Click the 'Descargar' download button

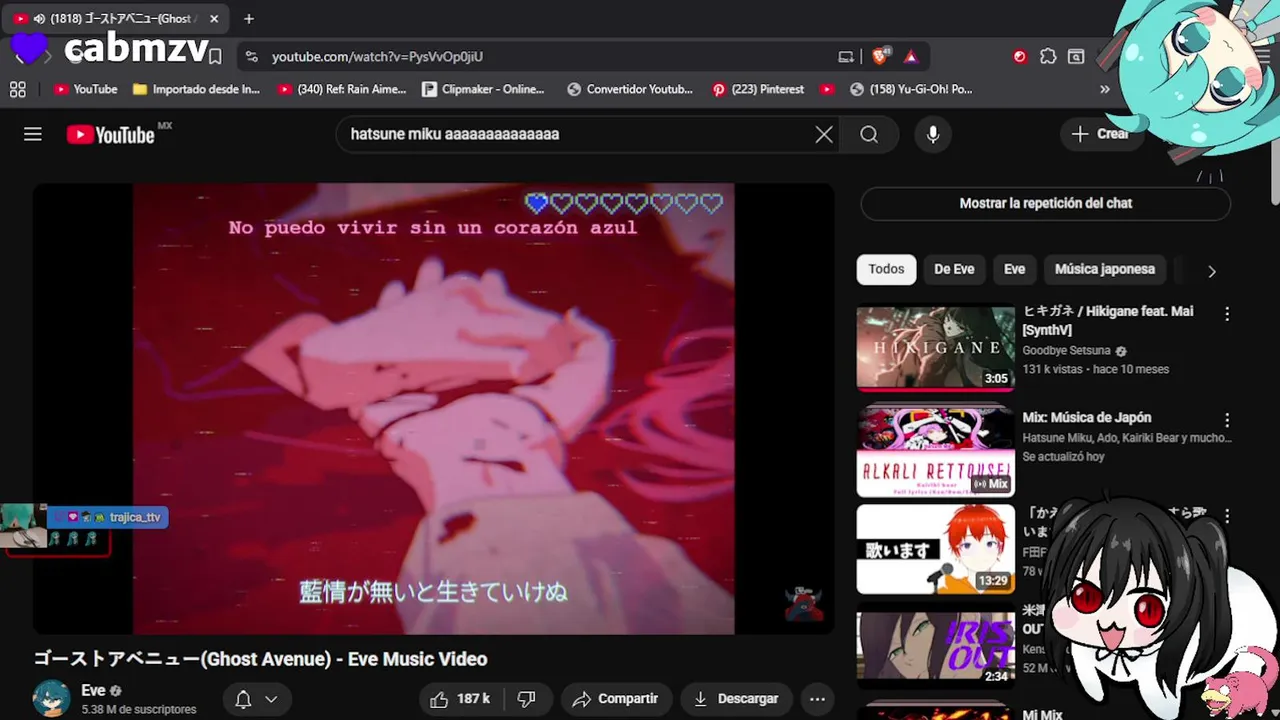pos(736,699)
